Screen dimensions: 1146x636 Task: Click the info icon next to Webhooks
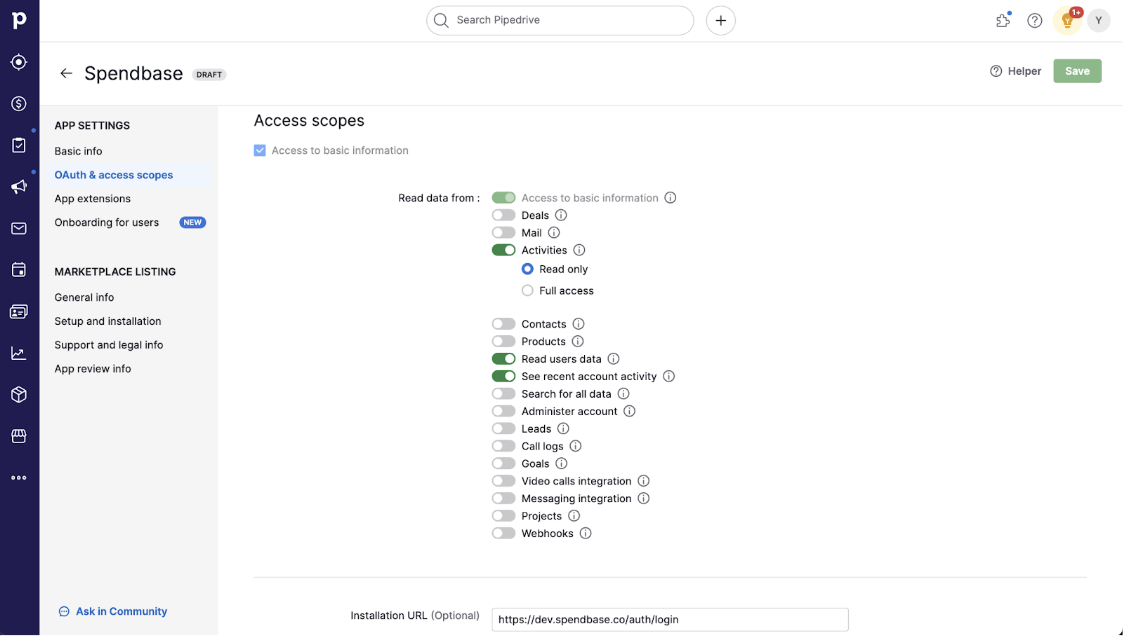click(x=586, y=534)
